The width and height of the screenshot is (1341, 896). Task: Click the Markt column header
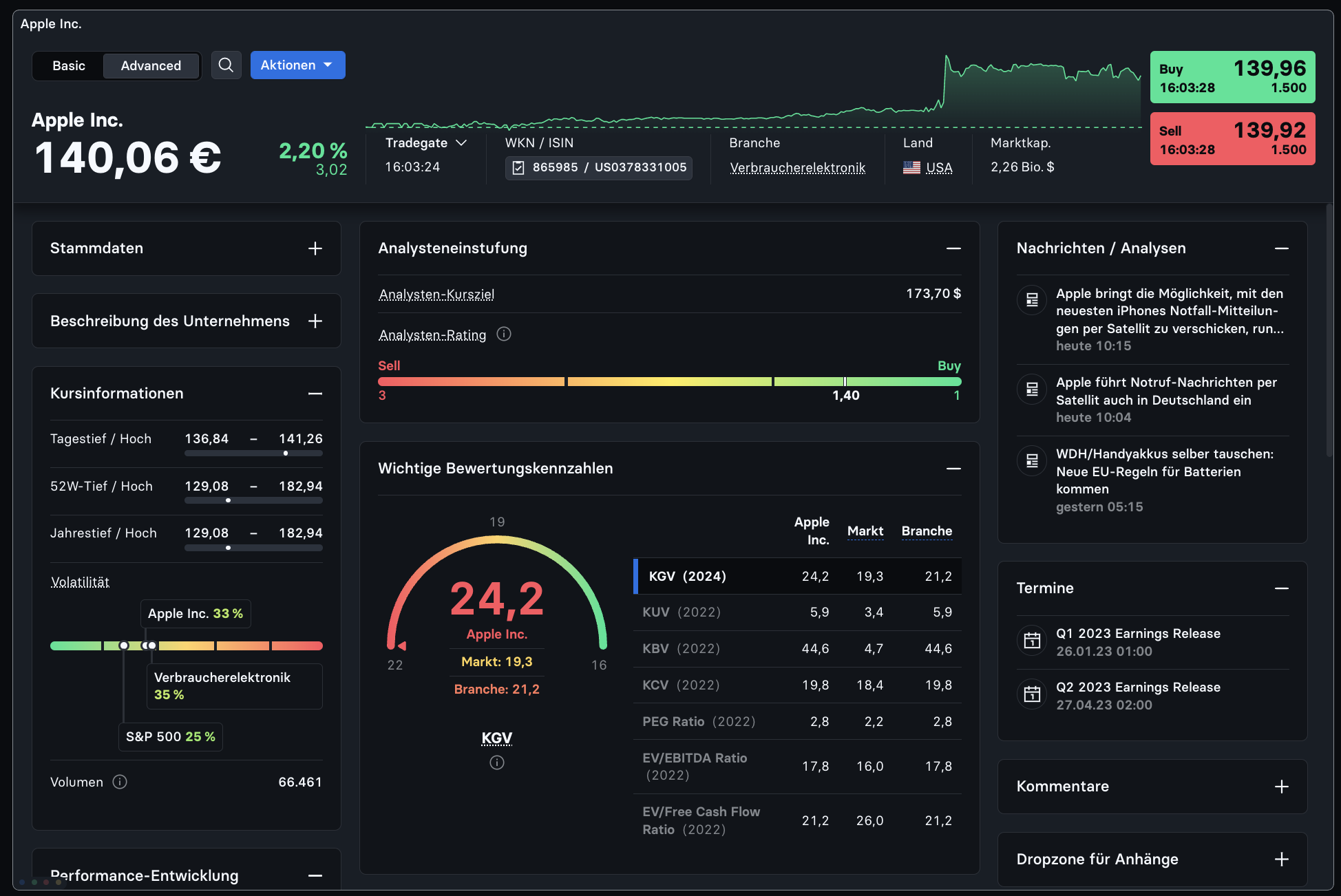point(865,531)
